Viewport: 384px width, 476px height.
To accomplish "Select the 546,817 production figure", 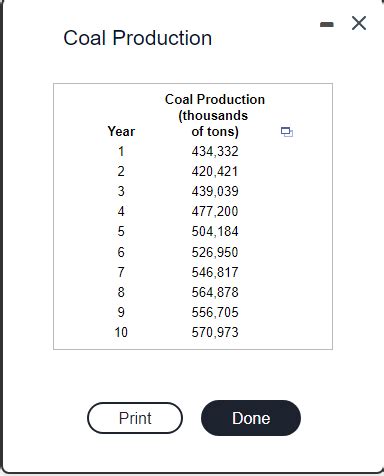I will tap(215, 272).
